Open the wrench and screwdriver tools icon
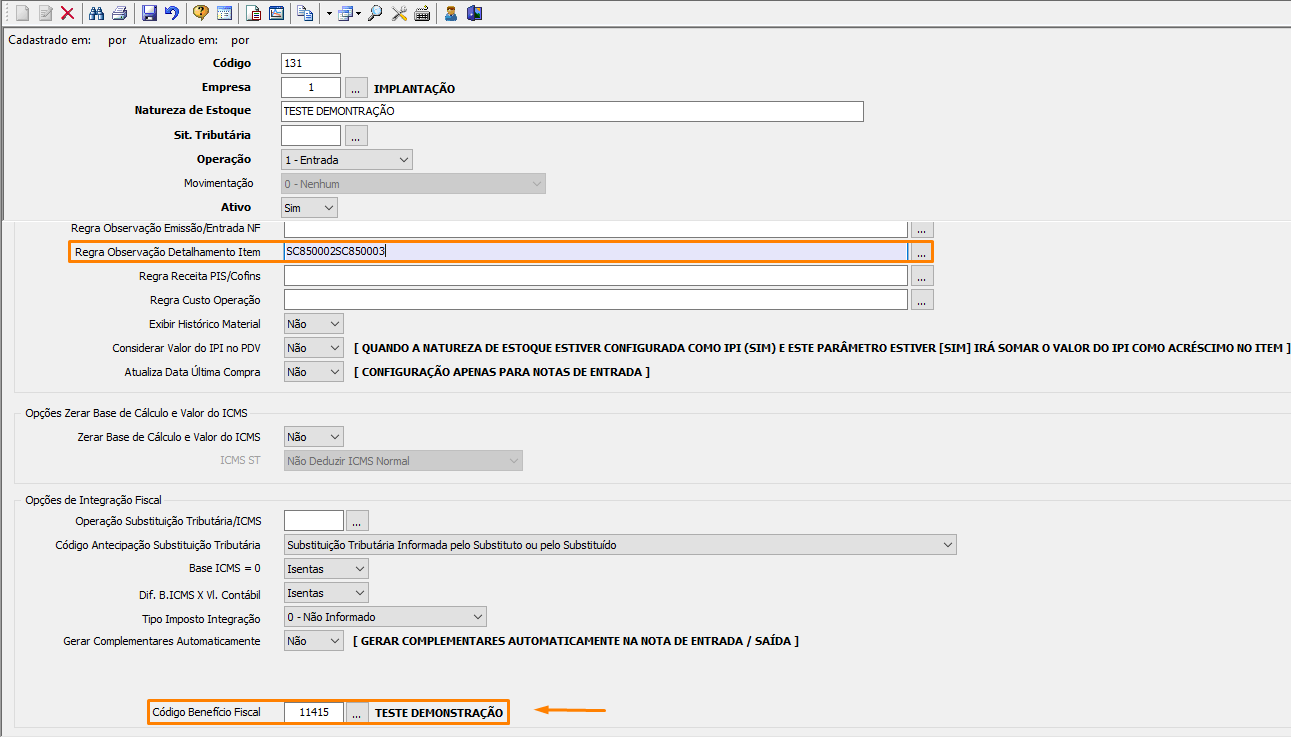The height and width of the screenshot is (737, 1291). [x=399, y=13]
